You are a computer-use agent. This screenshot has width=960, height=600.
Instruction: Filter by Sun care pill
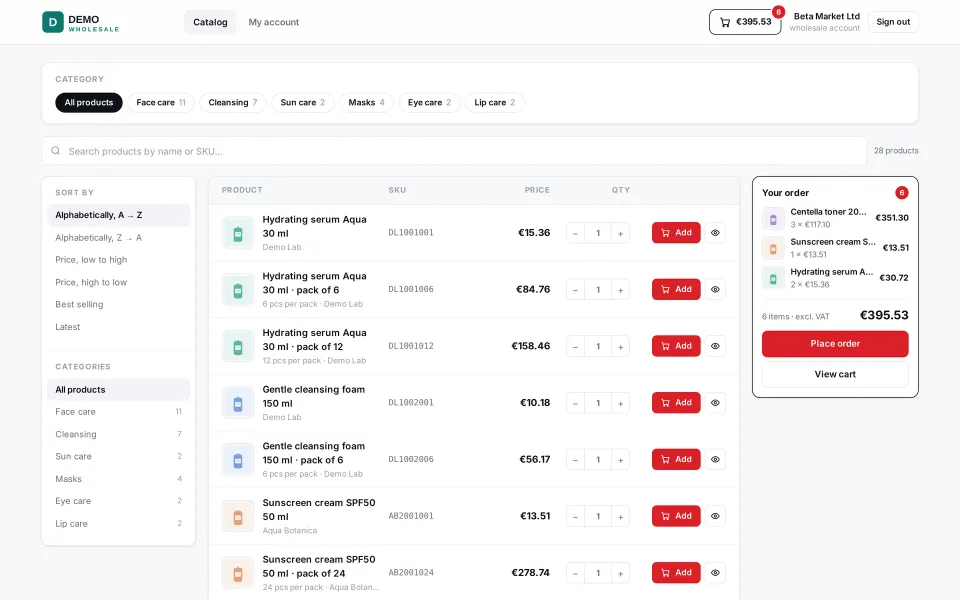(x=302, y=102)
